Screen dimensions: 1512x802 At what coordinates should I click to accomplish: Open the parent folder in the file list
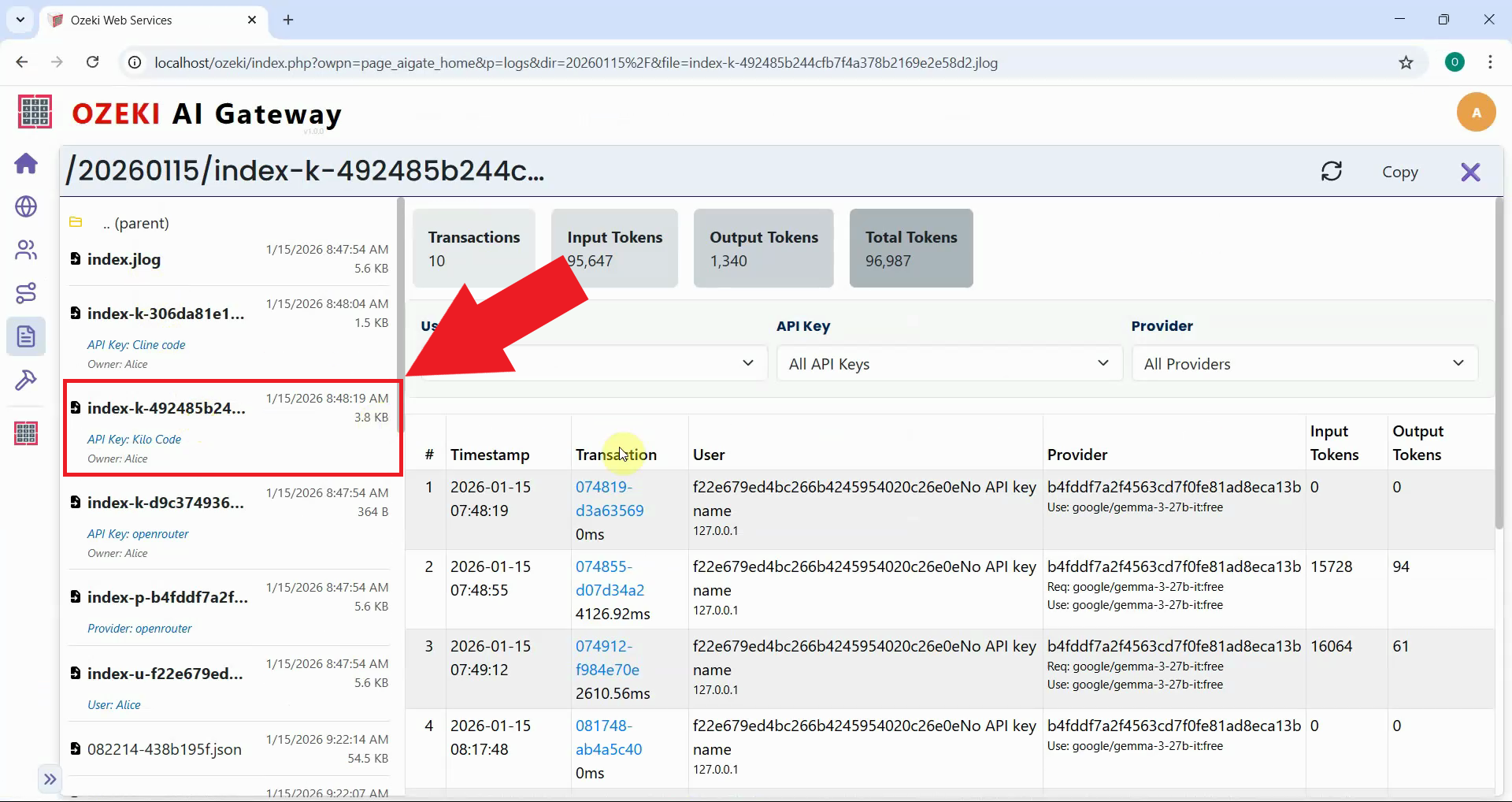(x=136, y=223)
